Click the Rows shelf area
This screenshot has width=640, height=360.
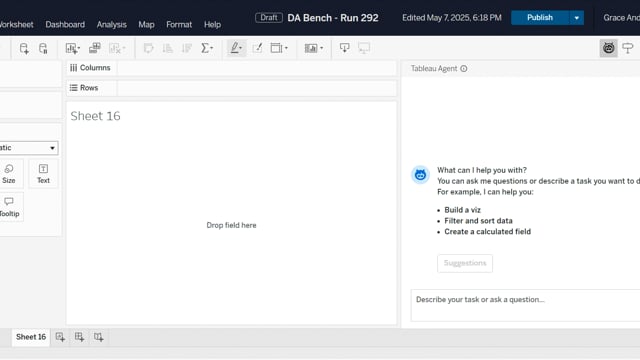[257, 88]
